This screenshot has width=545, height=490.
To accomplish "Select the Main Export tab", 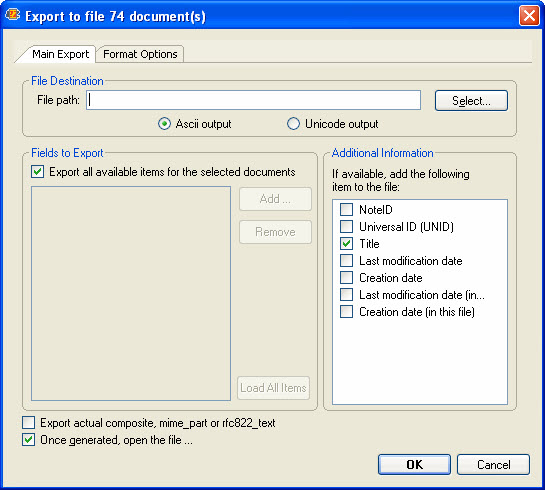I will click(x=60, y=54).
